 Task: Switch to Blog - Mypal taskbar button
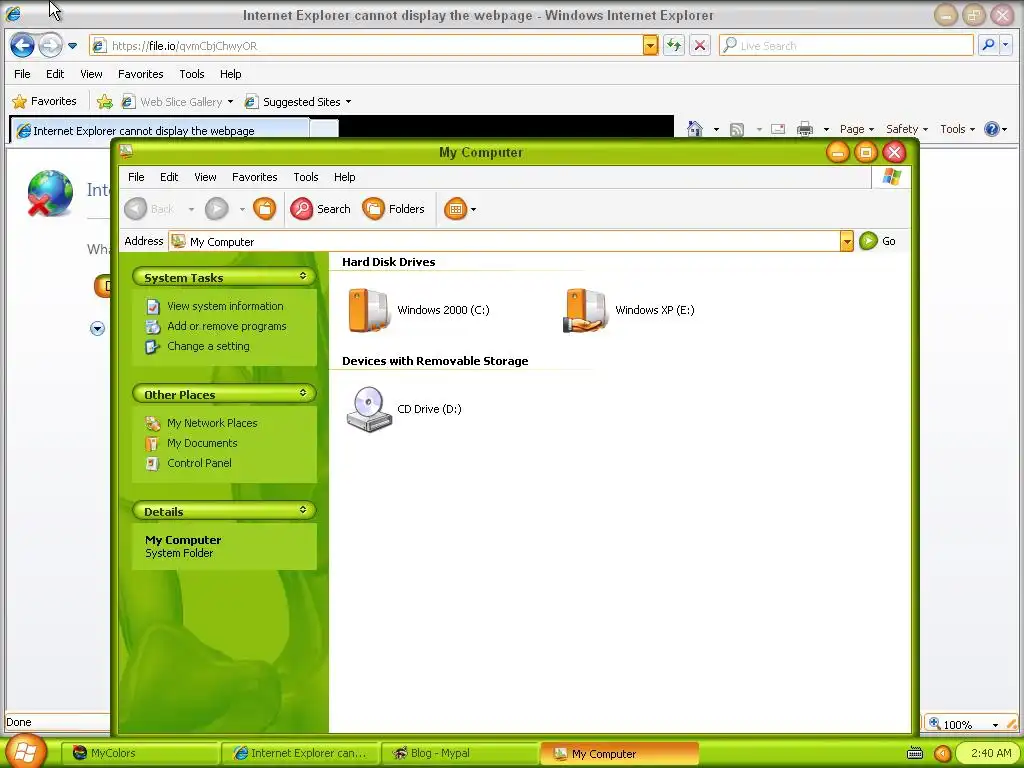click(x=460, y=753)
